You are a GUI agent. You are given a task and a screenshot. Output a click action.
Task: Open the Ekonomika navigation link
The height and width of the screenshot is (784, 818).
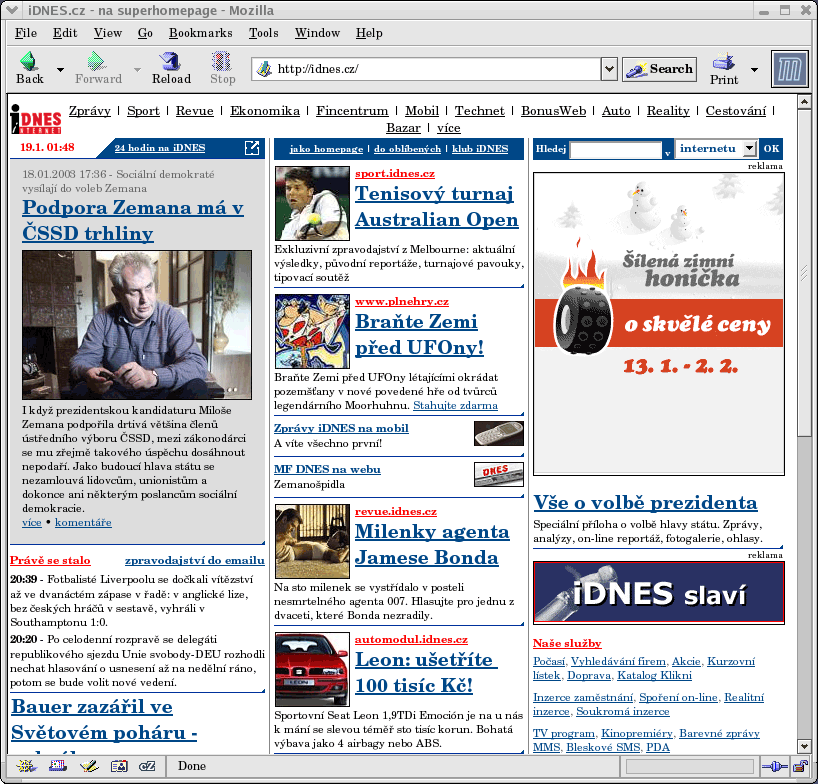click(x=265, y=111)
